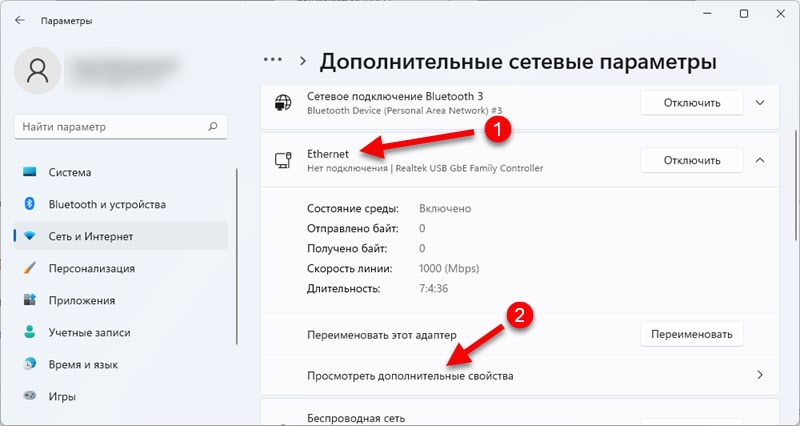Open Просмотреть дополнительные свойства
Image resolution: width=800 pixels, height=426 pixels.
[410, 376]
